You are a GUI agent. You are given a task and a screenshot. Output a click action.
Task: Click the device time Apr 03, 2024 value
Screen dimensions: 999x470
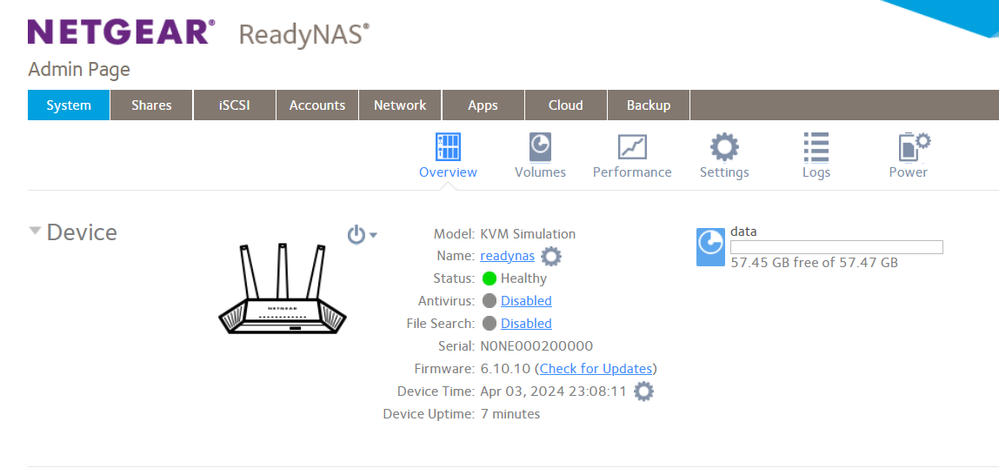553,391
